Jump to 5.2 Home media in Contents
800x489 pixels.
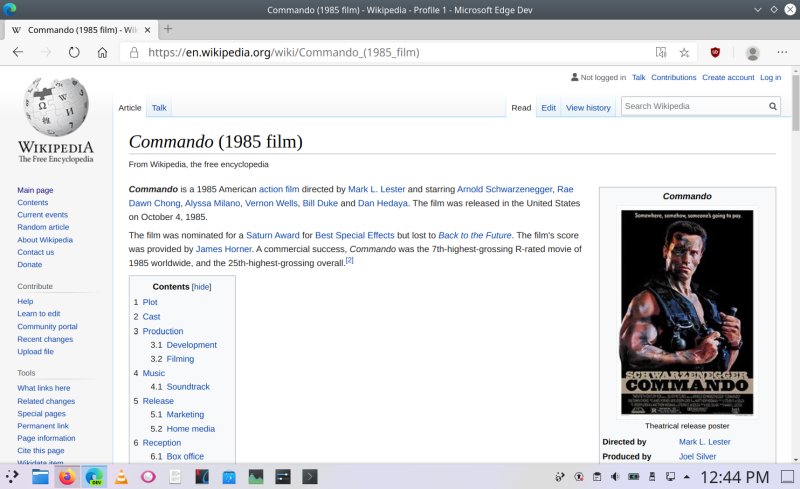190,429
